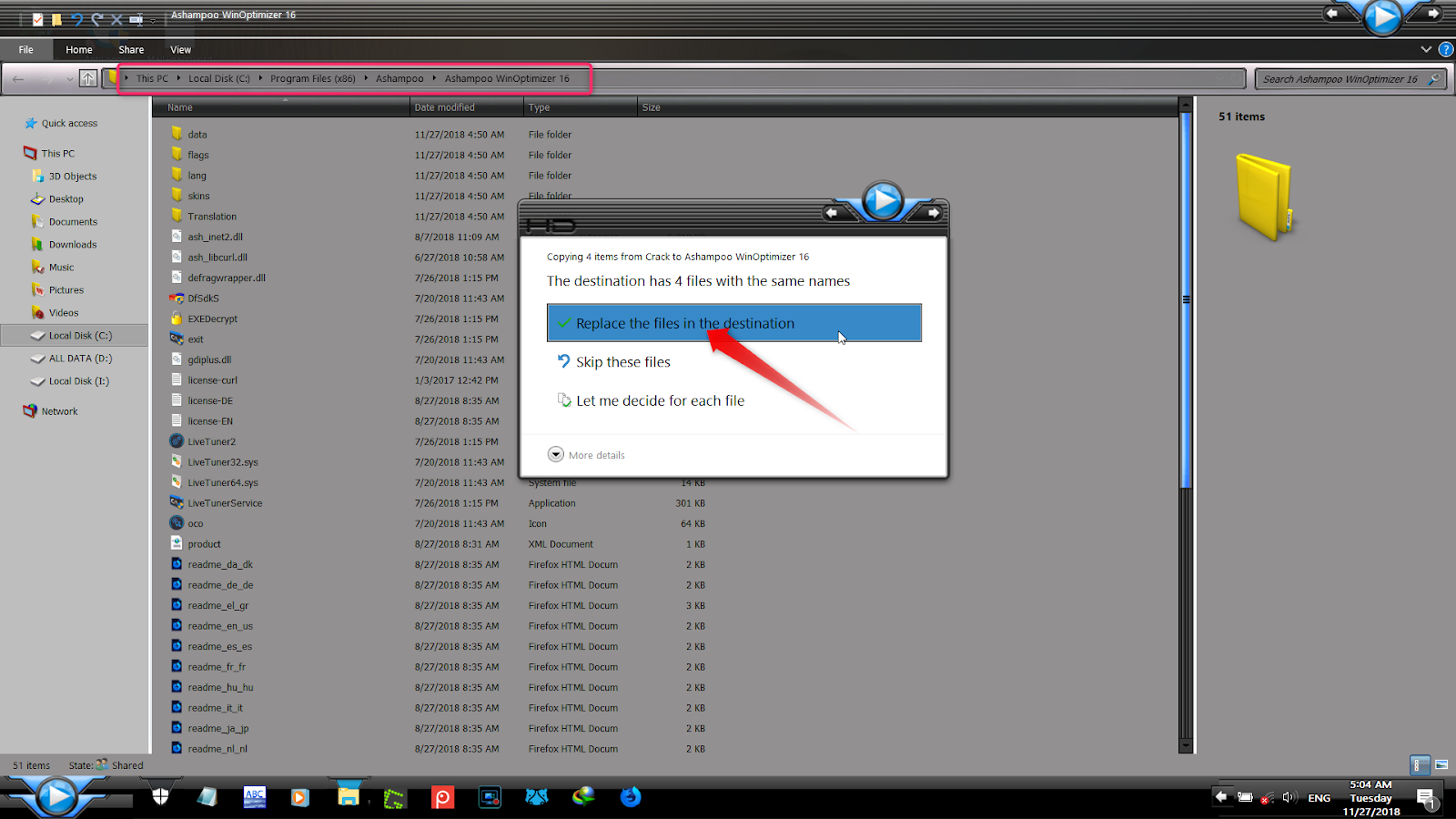Click Local Disk (C:) in the address bar

219,79
